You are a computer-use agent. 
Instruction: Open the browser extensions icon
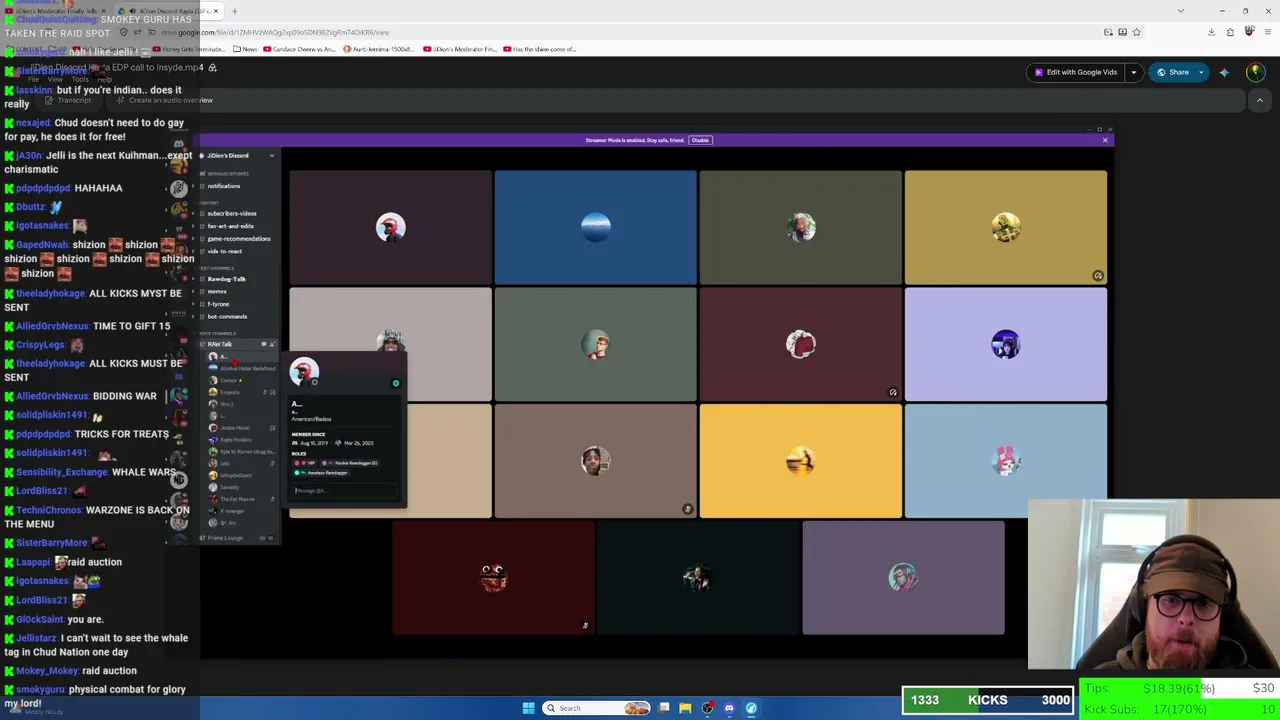point(1230,32)
